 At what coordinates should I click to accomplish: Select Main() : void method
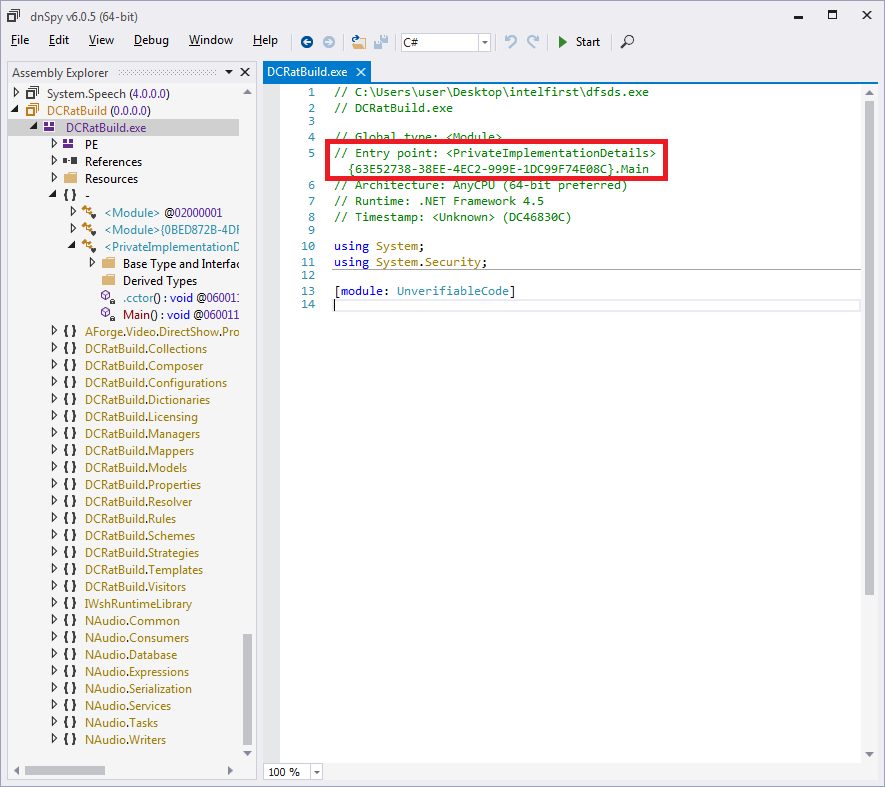[181, 314]
